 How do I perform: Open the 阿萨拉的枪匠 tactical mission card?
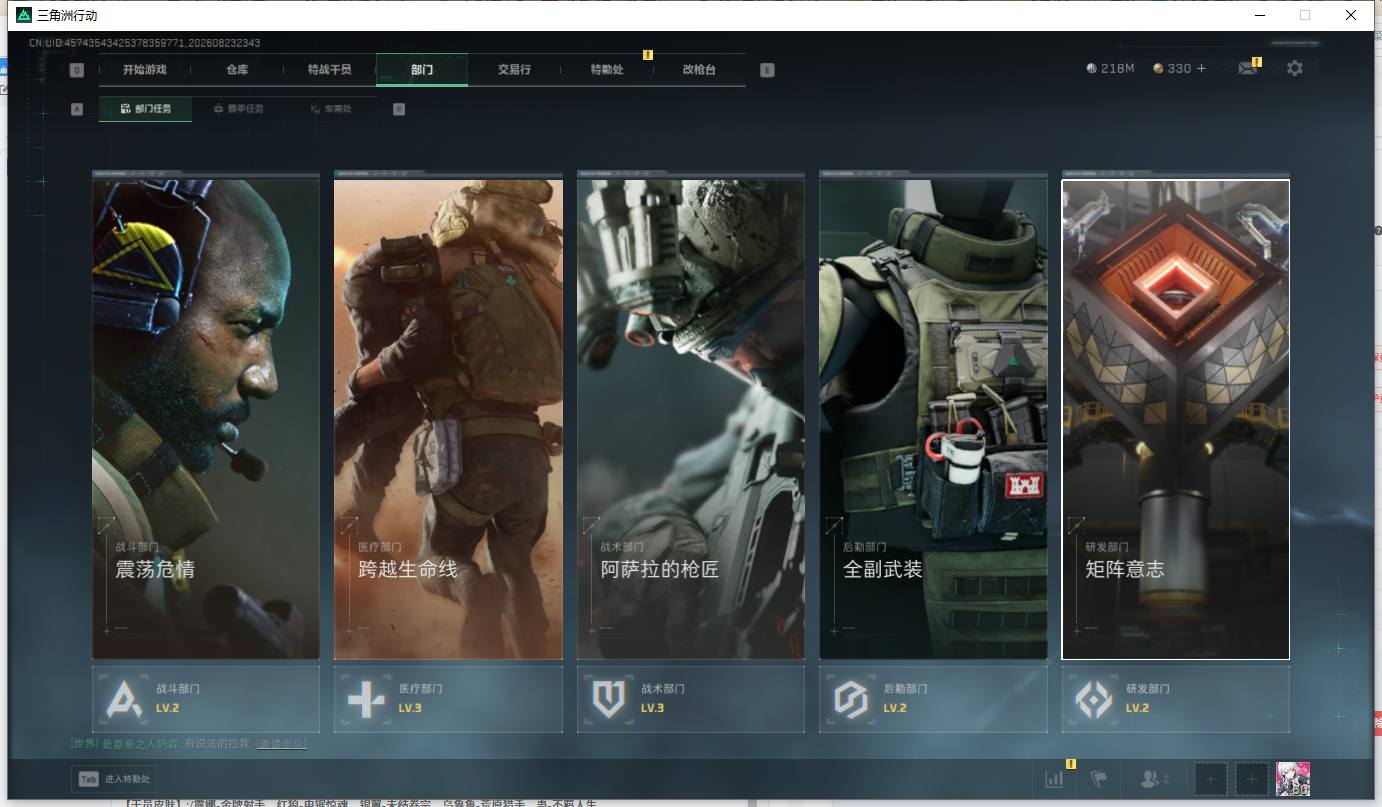click(691, 419)
